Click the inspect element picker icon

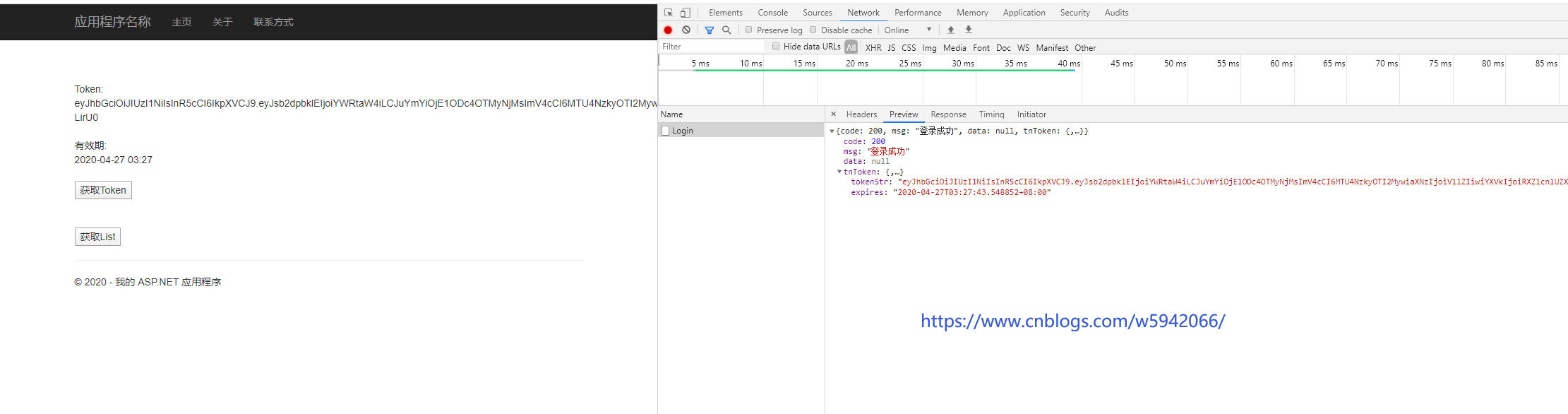pos(669,13)
